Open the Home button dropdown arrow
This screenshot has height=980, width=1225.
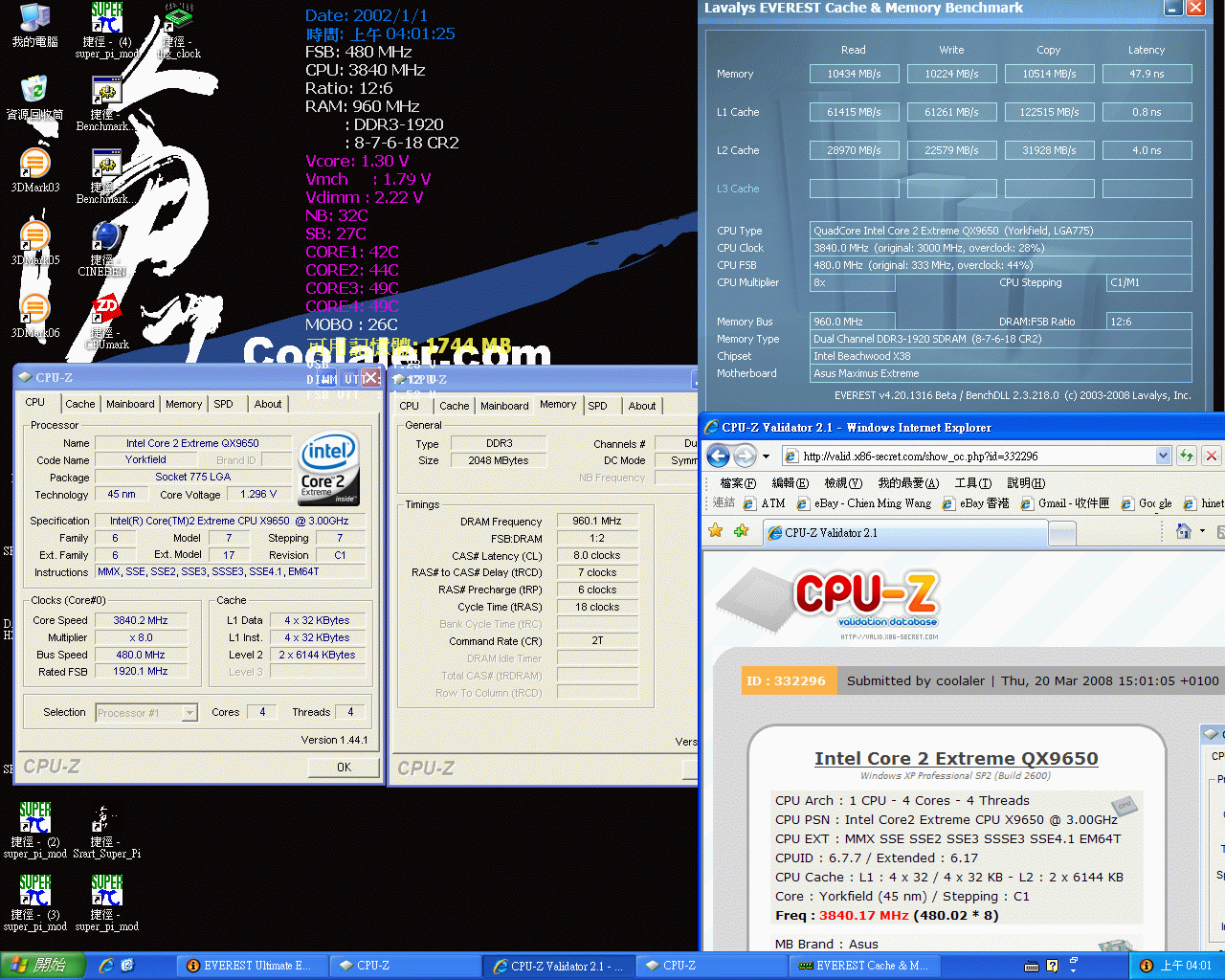point(1202,531)
